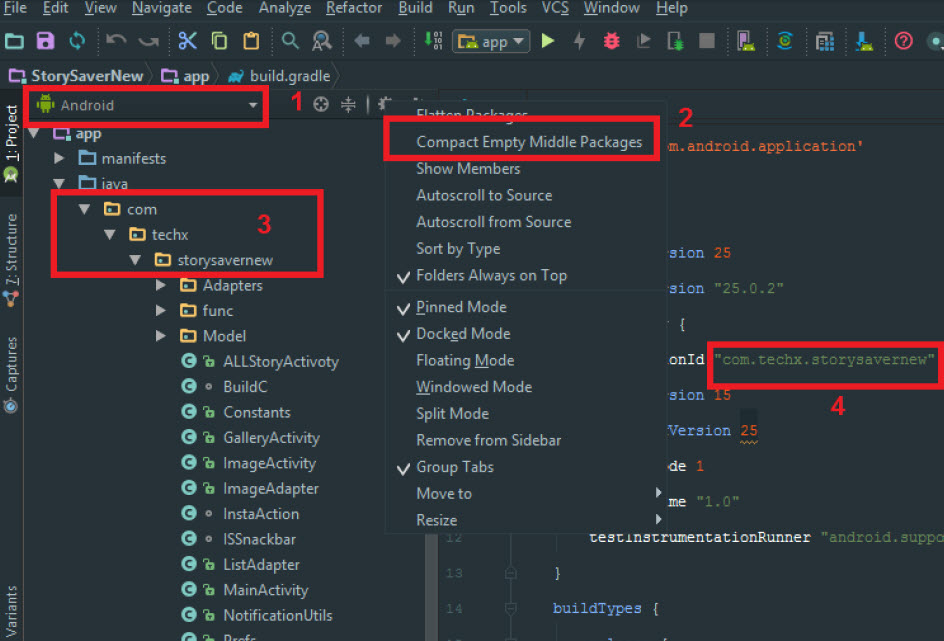Click the Save All toolbar icon
Viewport: 944px width, 641px height.
[x=45, y=41]
